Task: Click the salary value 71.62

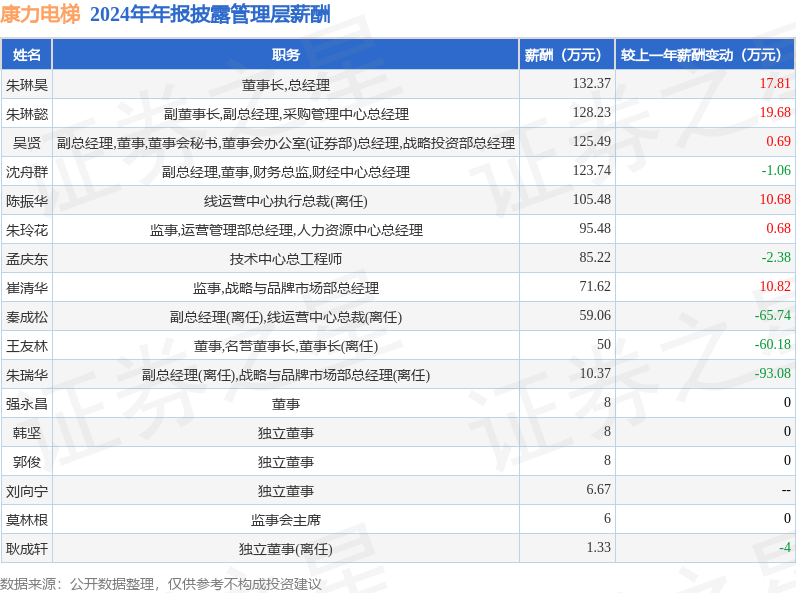Action: (x=595, y=285)
